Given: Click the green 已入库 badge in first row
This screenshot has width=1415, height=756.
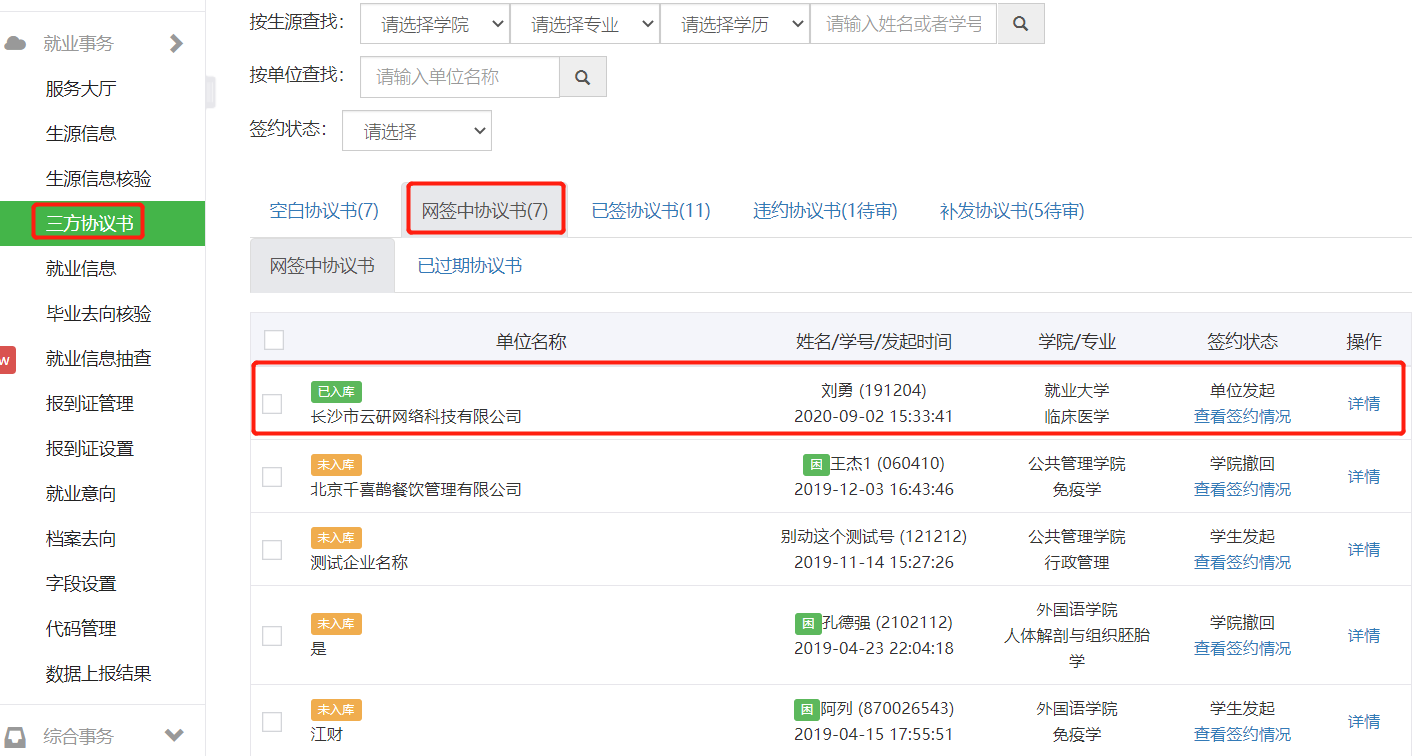Looking at the screenshot, I should (x=336, y=392).
